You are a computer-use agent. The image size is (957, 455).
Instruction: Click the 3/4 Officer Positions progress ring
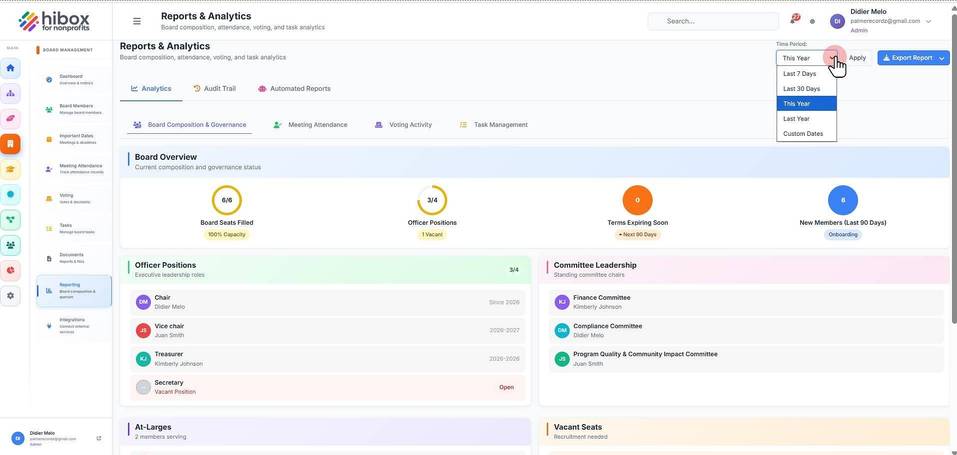[432, 200]
